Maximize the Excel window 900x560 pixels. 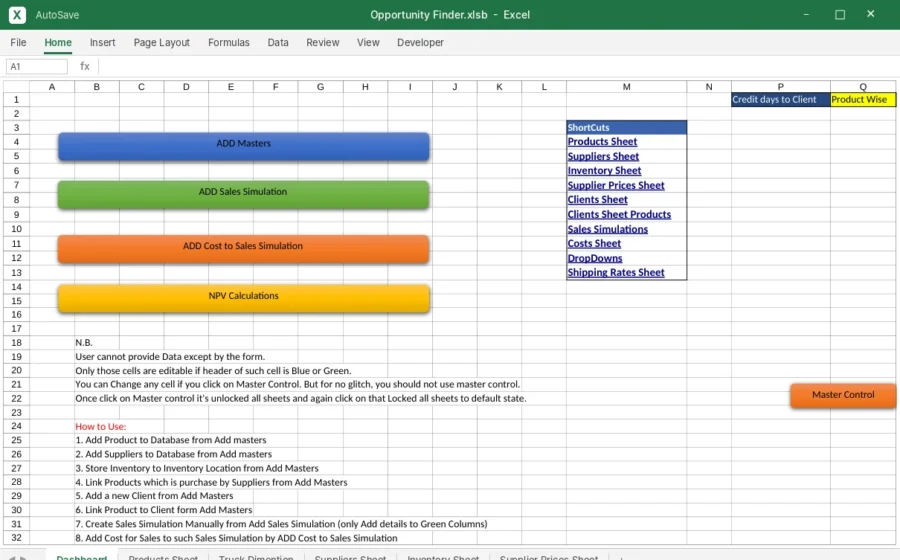pyautogui.click(x=840, y=14)
